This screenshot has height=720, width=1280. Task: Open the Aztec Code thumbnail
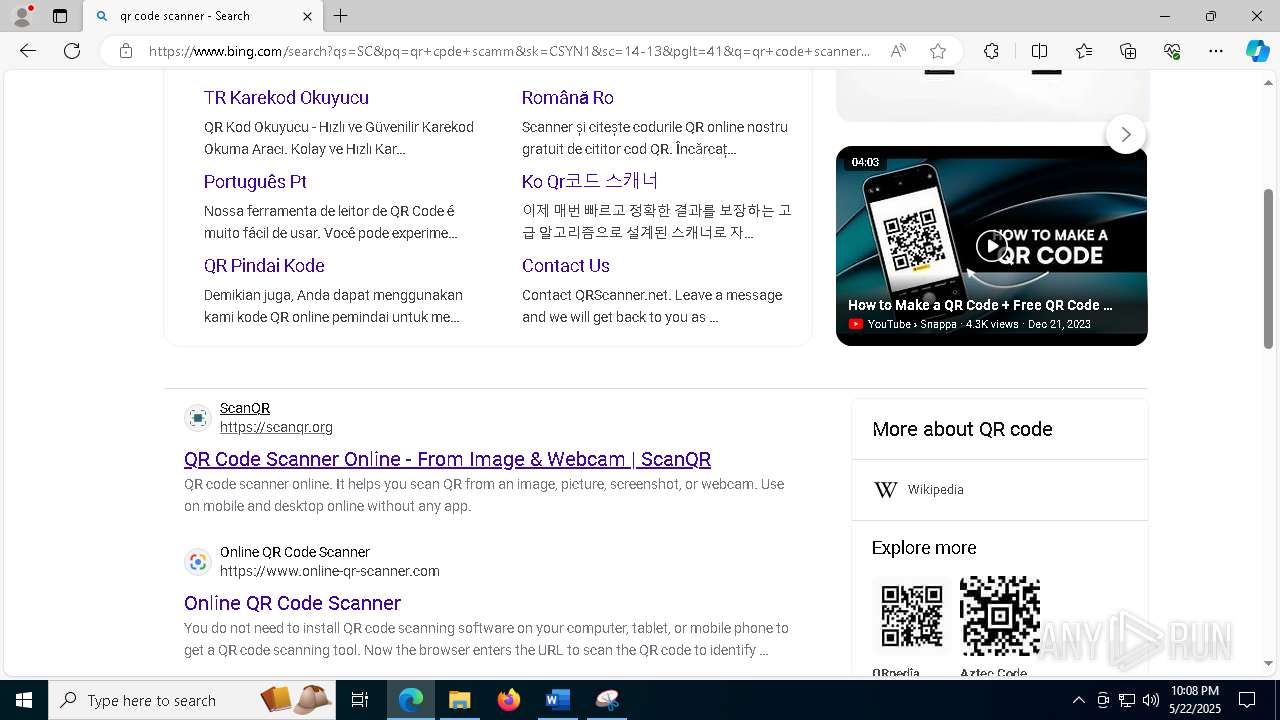(1000, 616)
